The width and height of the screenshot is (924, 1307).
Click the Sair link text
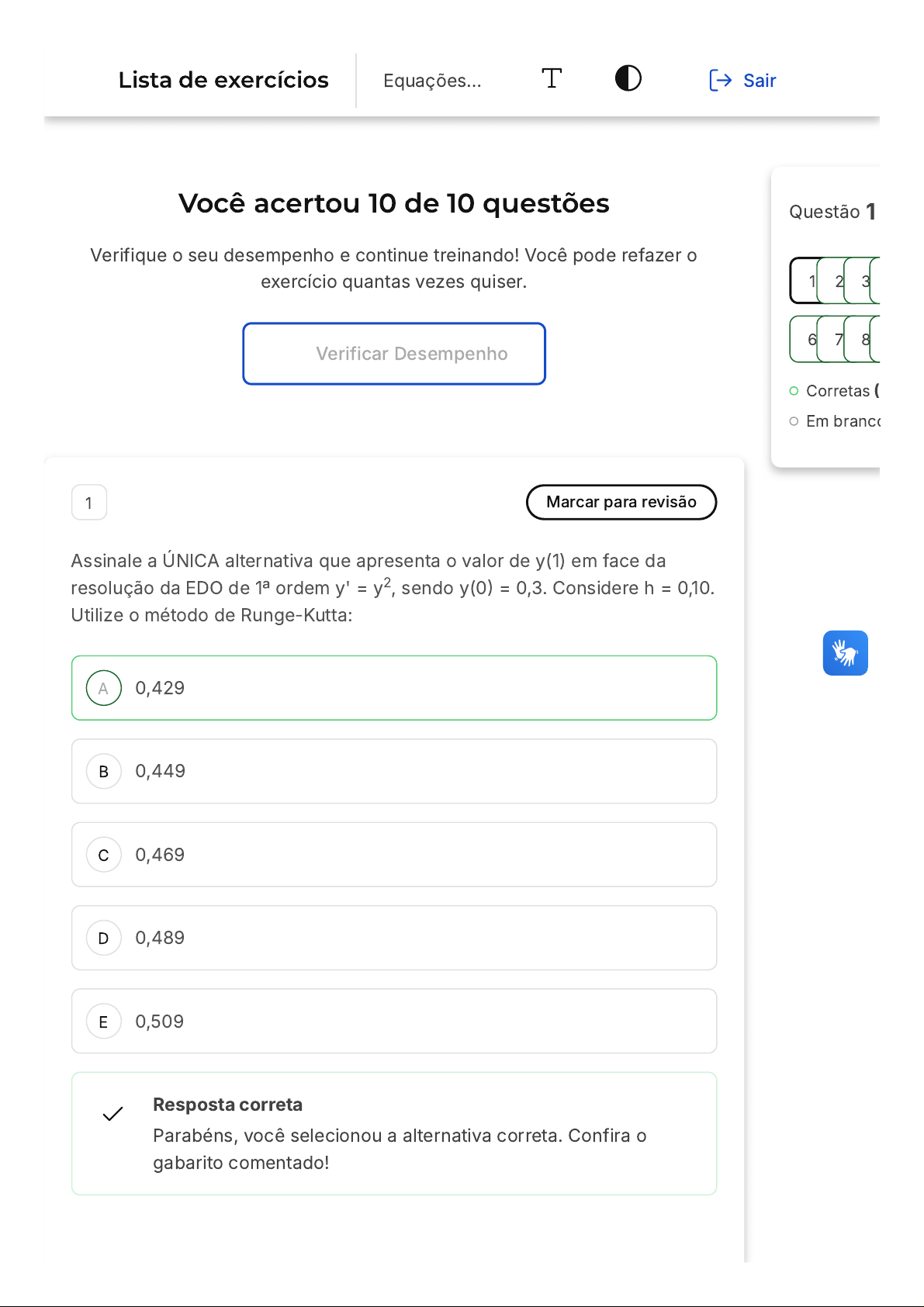[x=760, y=81]
